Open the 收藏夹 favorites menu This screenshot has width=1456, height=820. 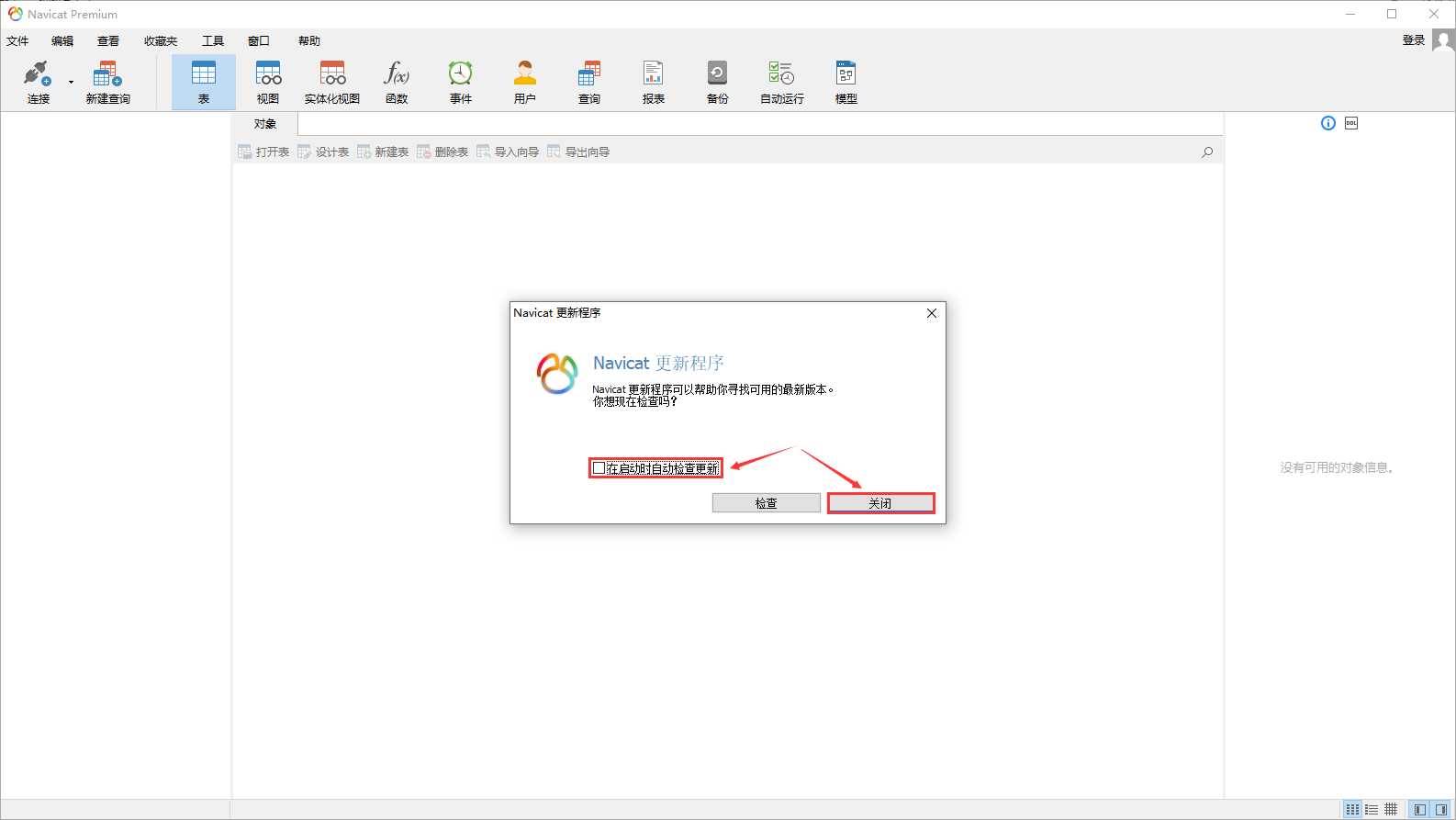point(161,41)
